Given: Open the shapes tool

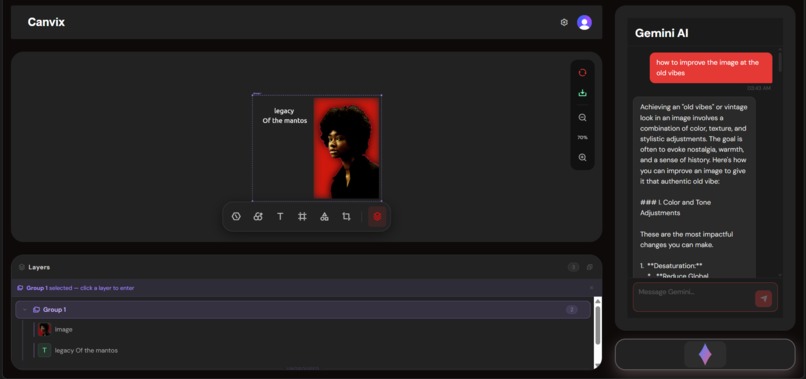Looking at the screenshot, I should pos(324,216).
